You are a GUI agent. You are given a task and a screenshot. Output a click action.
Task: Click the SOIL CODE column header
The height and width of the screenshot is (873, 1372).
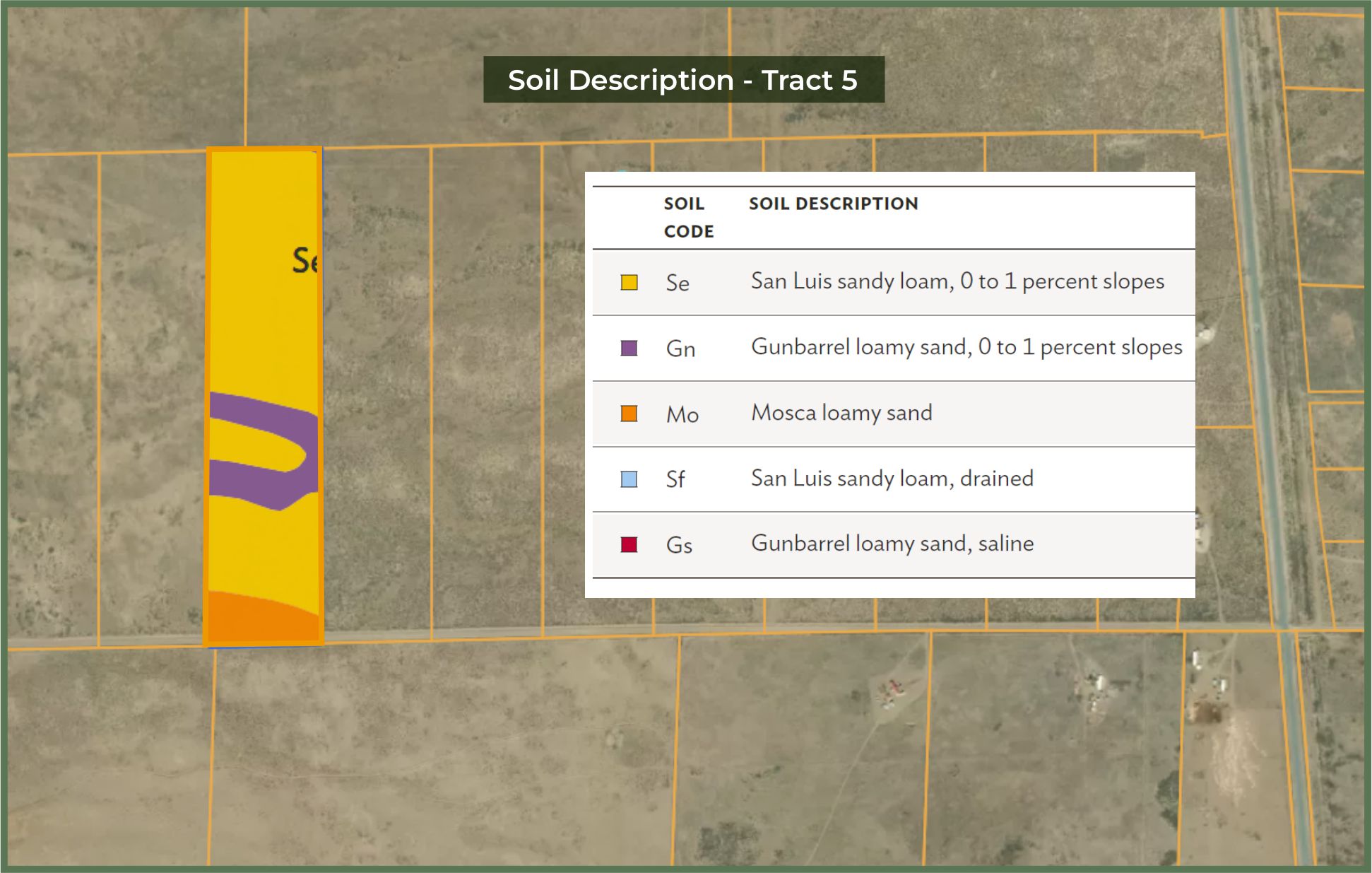tap(688, 217)
